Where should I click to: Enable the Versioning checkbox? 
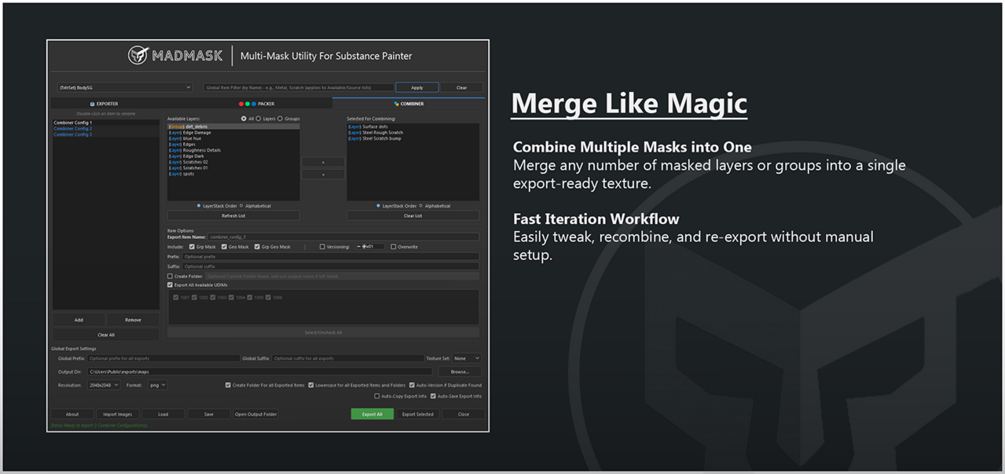pos(322,247)
